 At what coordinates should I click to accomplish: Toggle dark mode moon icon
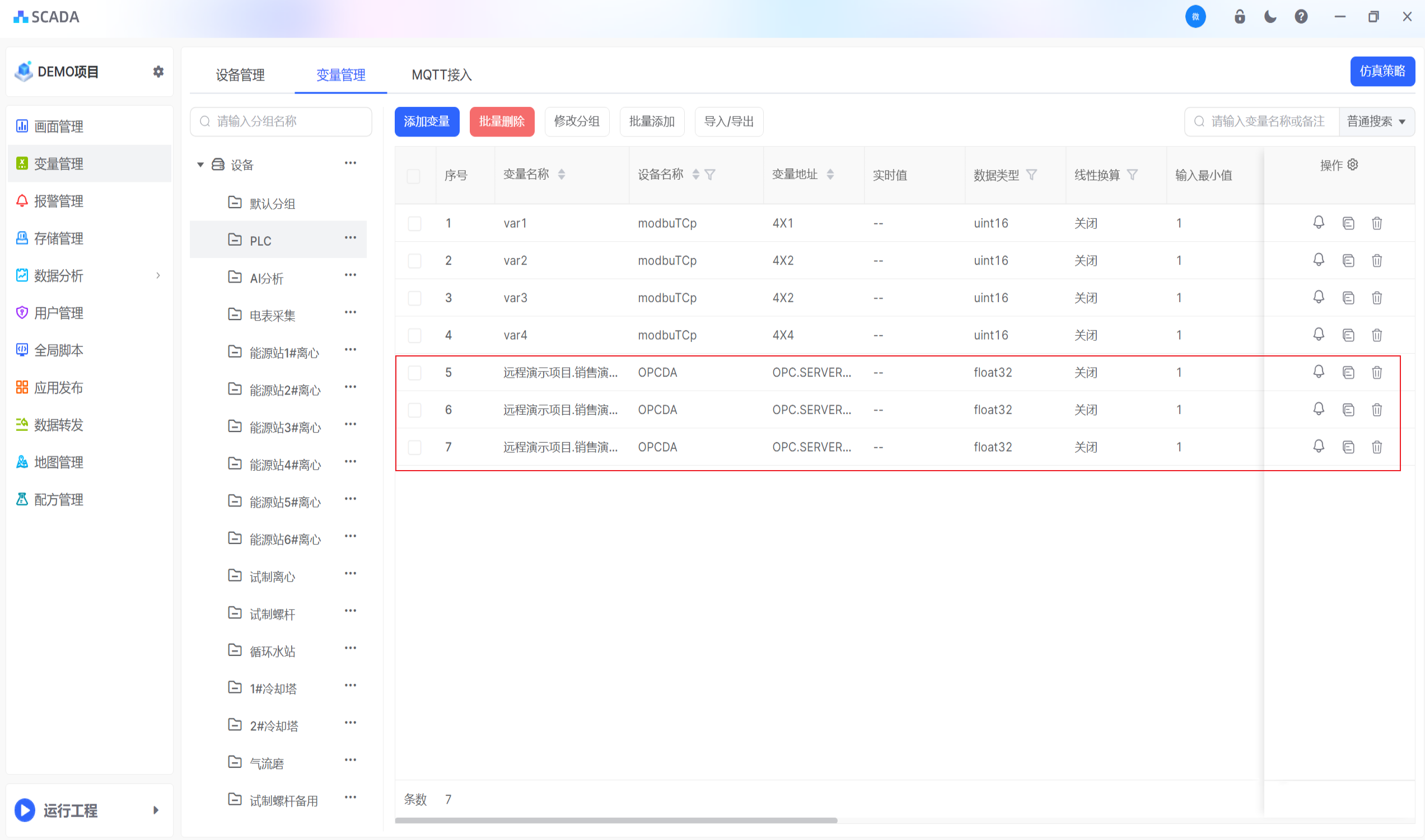(x=1270, y=16)
